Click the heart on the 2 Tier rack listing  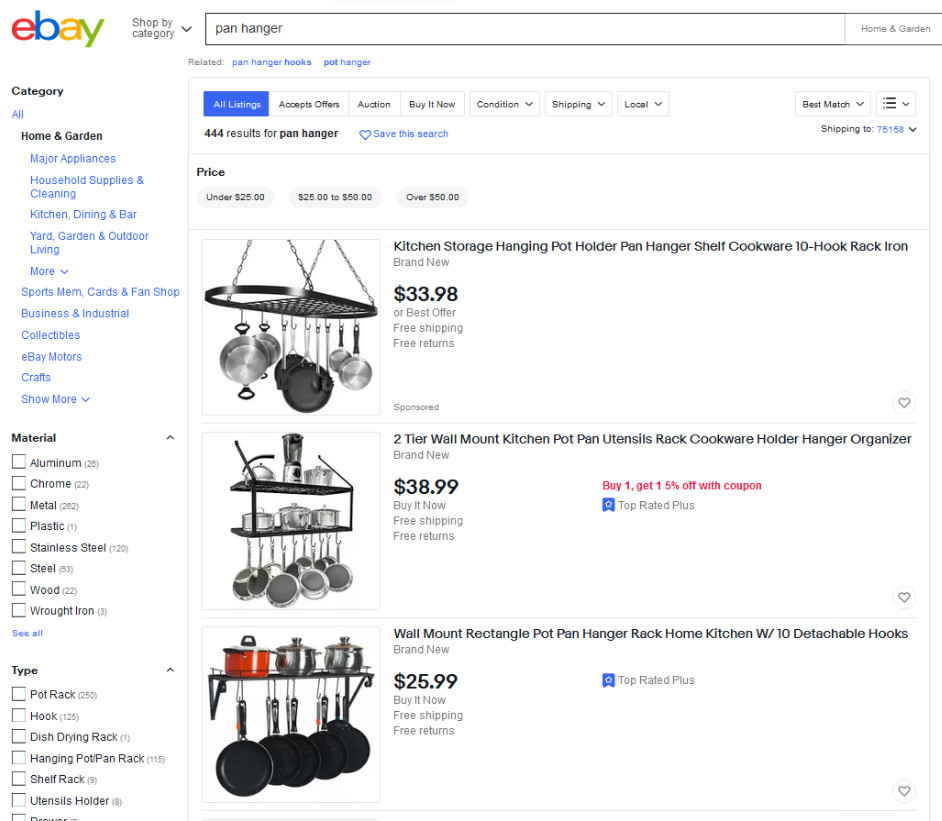pyautogui.click(x=903, y=597)
